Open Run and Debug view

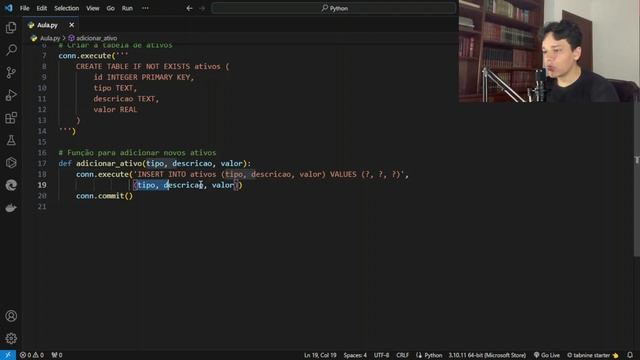coord(11,95)
